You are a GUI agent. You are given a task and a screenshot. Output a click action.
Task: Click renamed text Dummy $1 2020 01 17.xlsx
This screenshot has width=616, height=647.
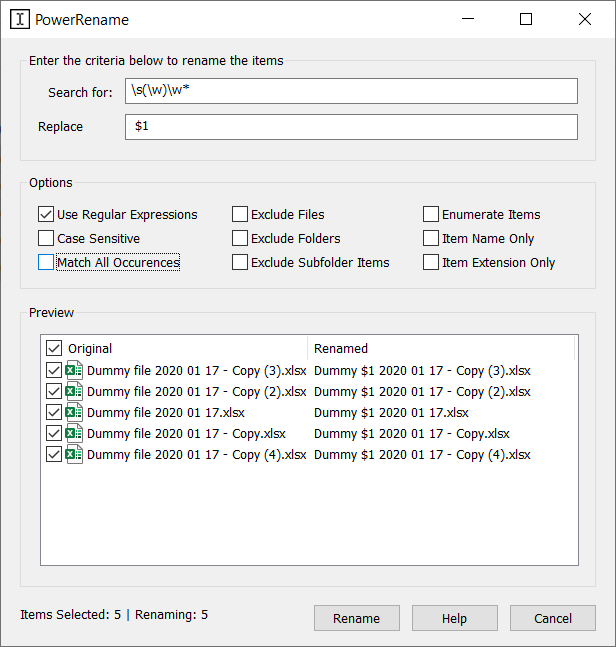[391, 413]
